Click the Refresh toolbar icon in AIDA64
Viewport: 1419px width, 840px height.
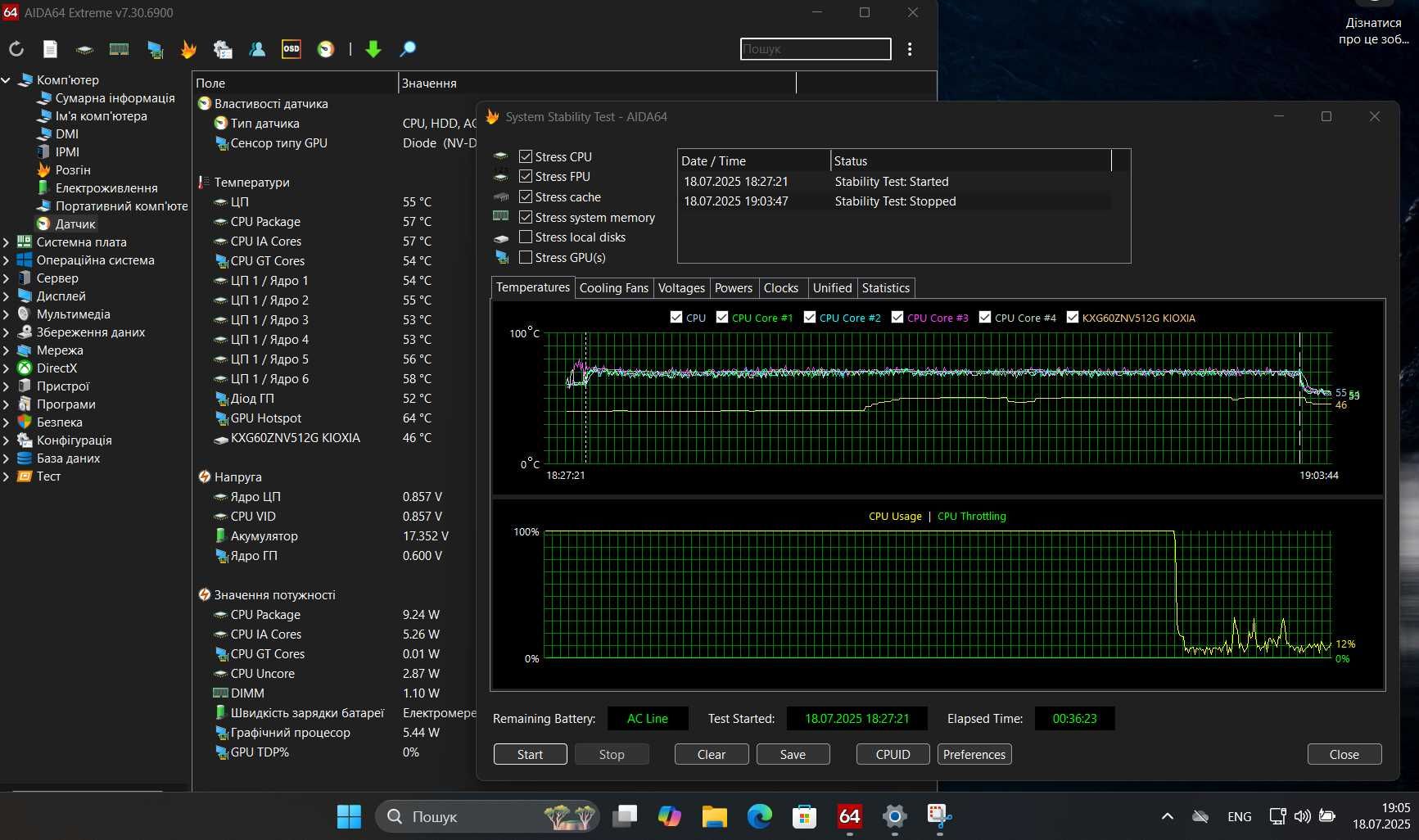[x=16, y=49]
